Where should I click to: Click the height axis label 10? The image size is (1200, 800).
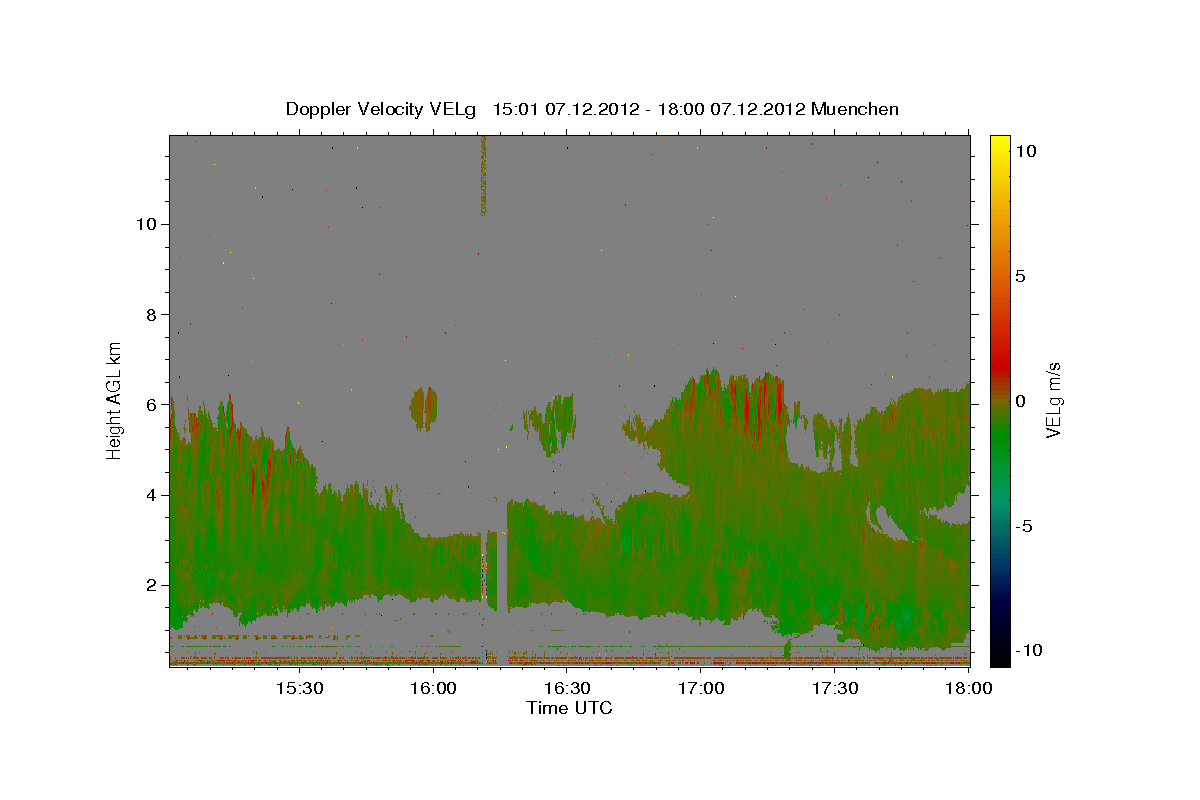pyautogui.click(x=149, y=224)
